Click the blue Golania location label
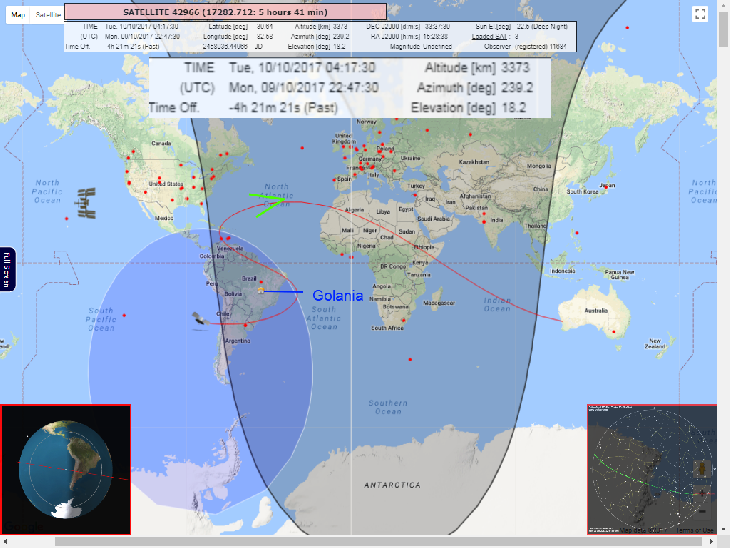730x548 pixels. pyautogui.click(x=338, y=296)
